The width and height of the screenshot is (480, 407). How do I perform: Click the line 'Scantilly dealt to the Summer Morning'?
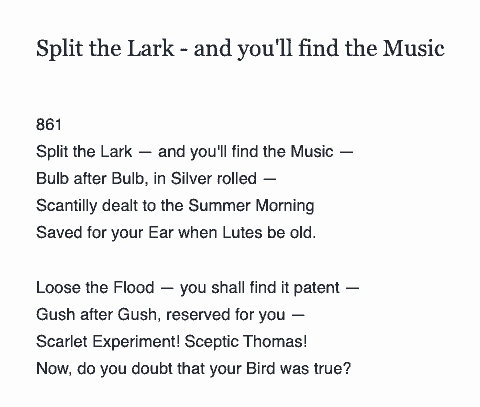click(175, 206)
